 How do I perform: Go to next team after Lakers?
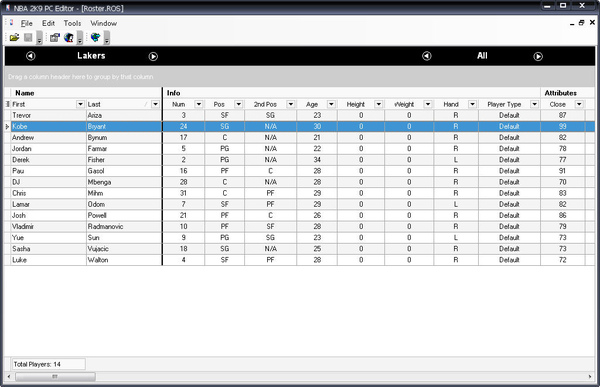click(153, 56)
